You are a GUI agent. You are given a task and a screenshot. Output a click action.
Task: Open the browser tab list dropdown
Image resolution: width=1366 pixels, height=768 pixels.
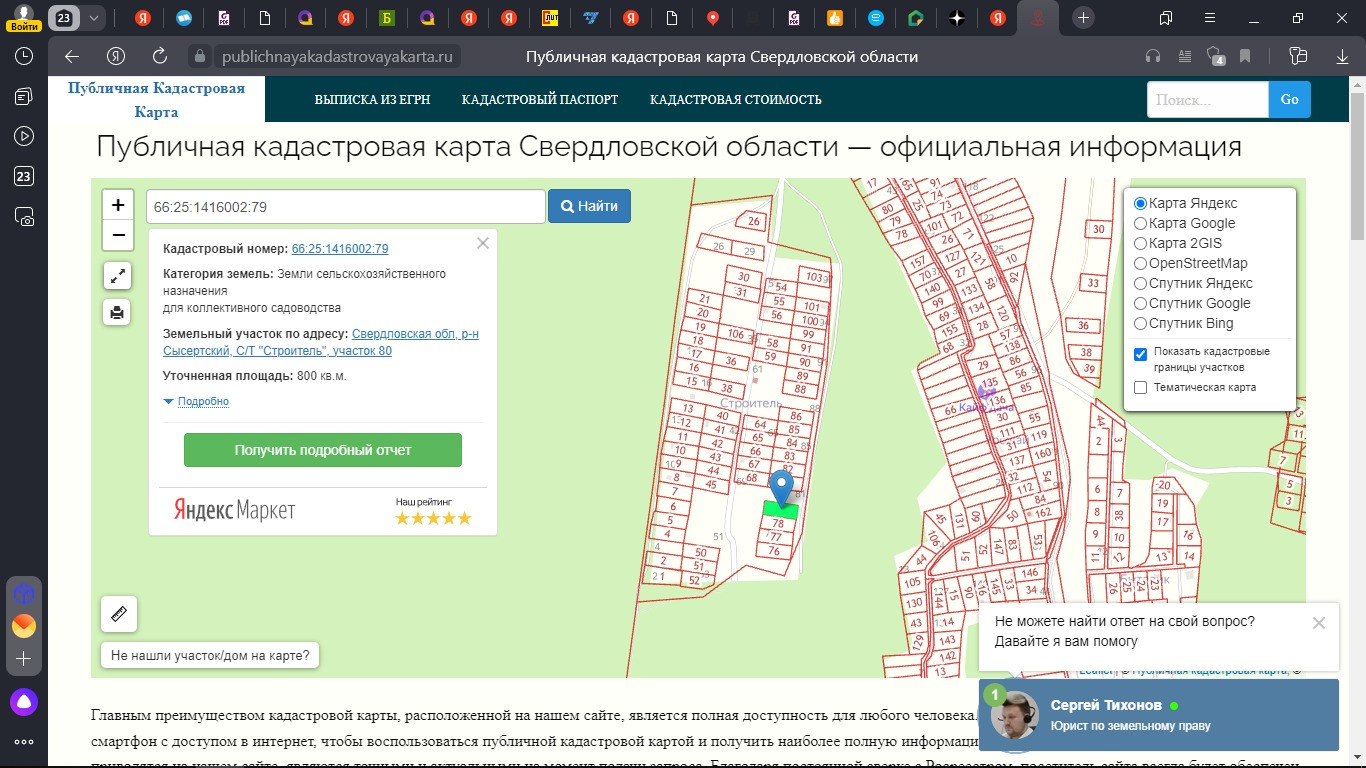(94, 18)
